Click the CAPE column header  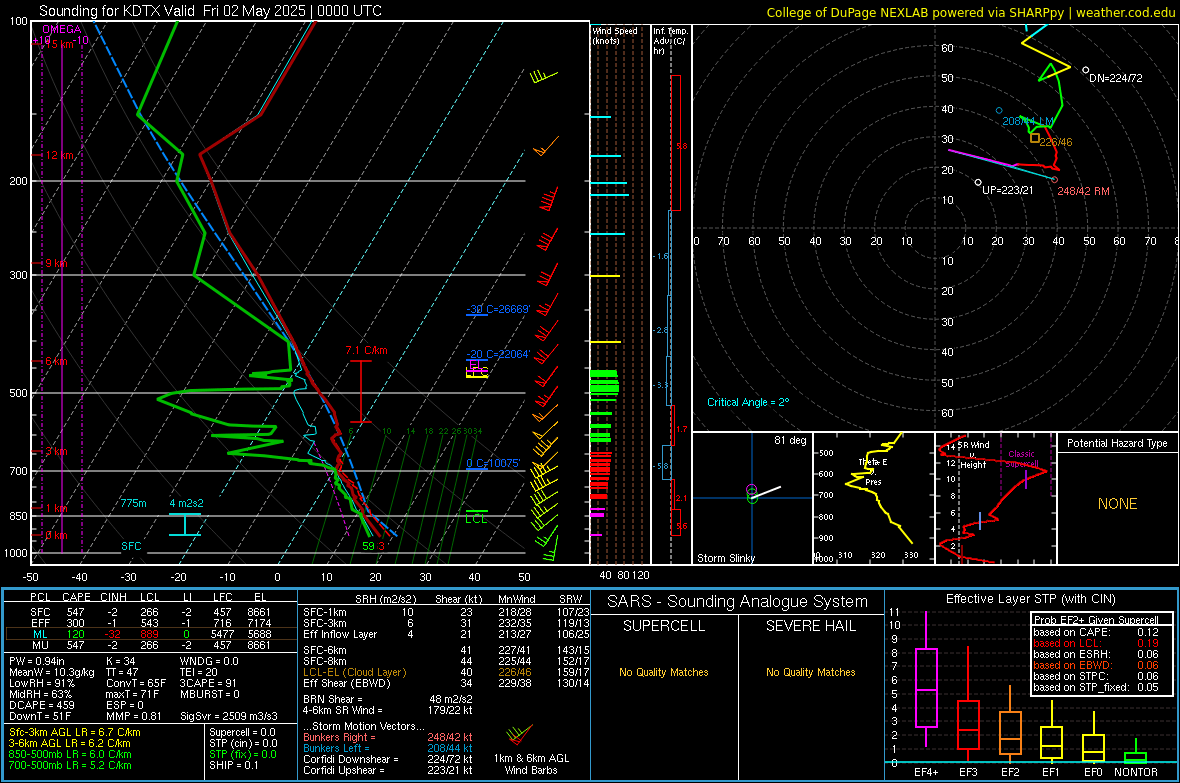tap(76, 597)
